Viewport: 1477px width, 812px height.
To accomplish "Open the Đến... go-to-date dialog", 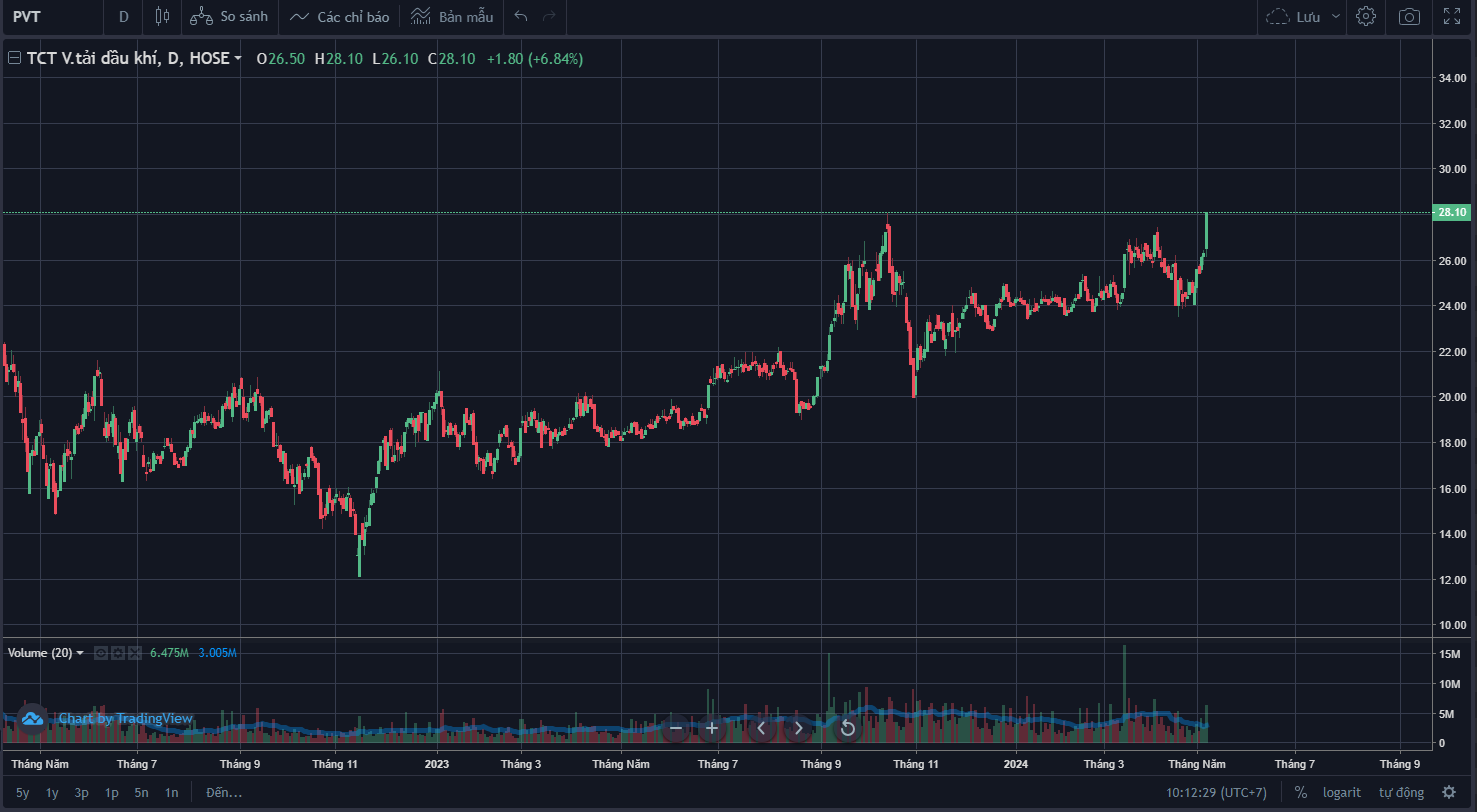I will tap(224, 793).
